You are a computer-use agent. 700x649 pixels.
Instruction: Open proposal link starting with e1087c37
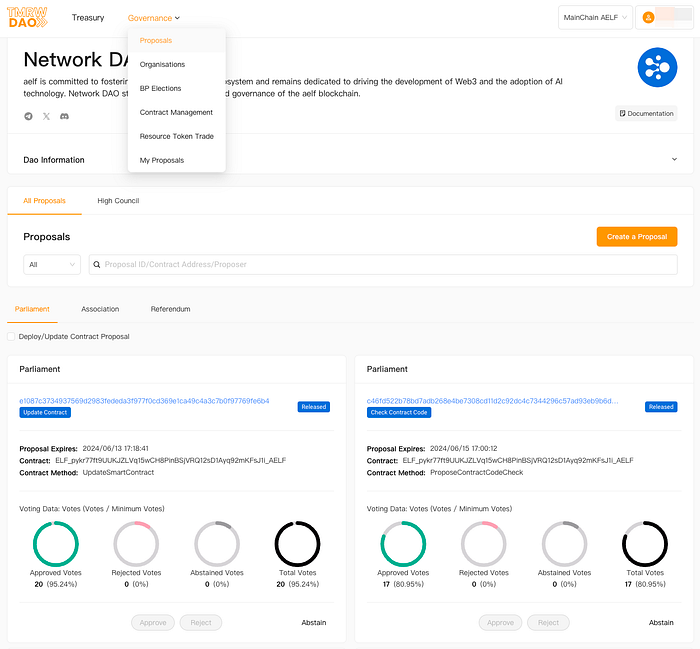click(144, 401)
